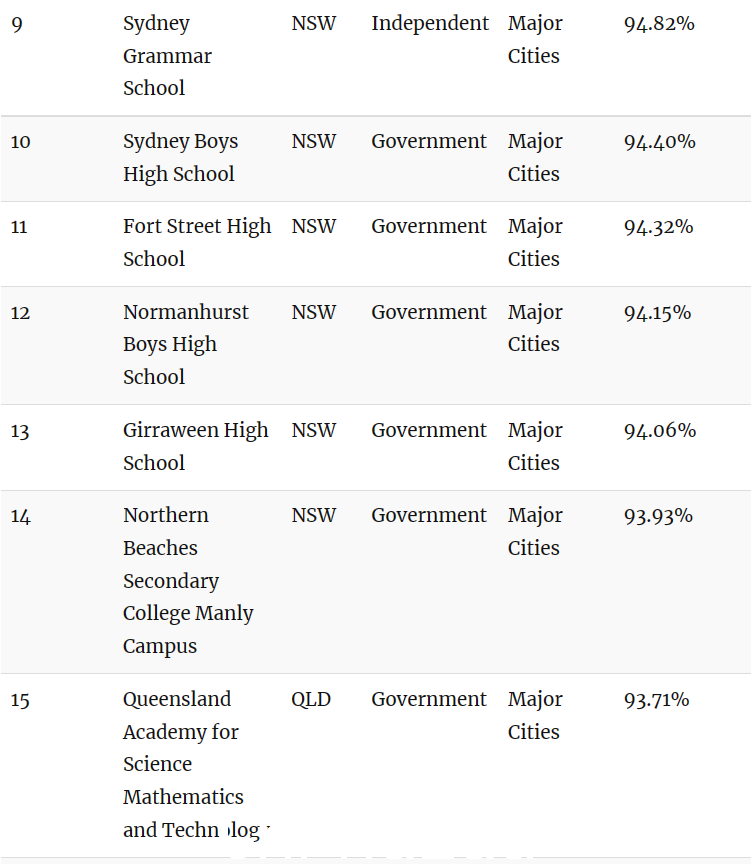Select the QLD state cell
This screenshot has height=864, width=753.
[x=311, y=699]
